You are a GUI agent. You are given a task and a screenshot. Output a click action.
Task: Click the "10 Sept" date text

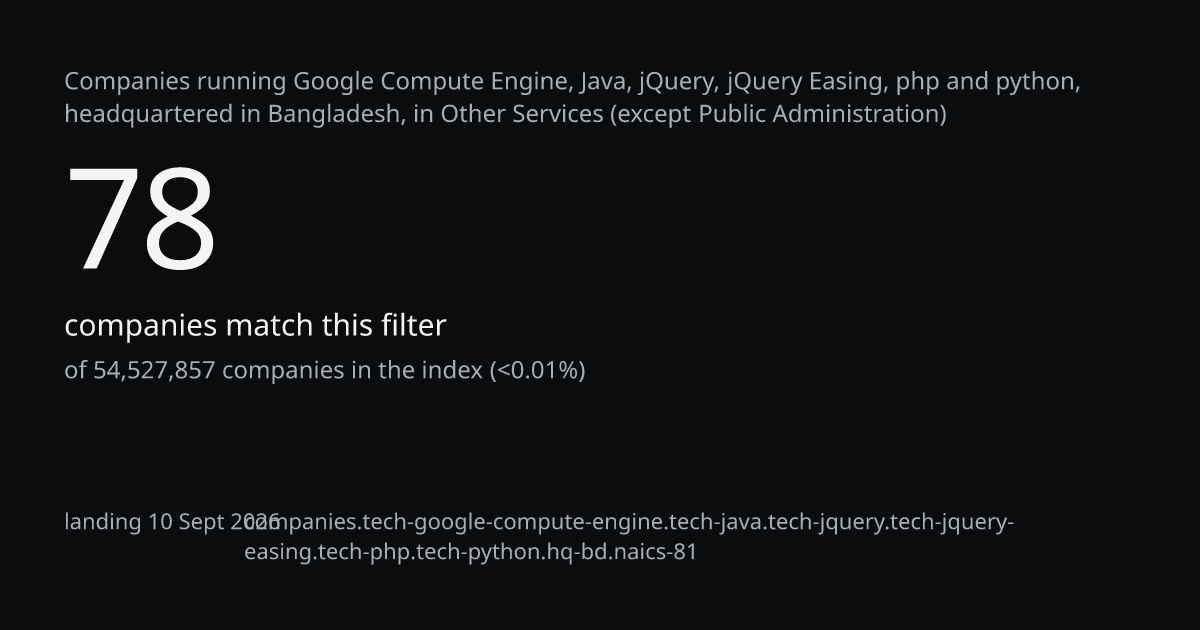(x=188, y=522)
